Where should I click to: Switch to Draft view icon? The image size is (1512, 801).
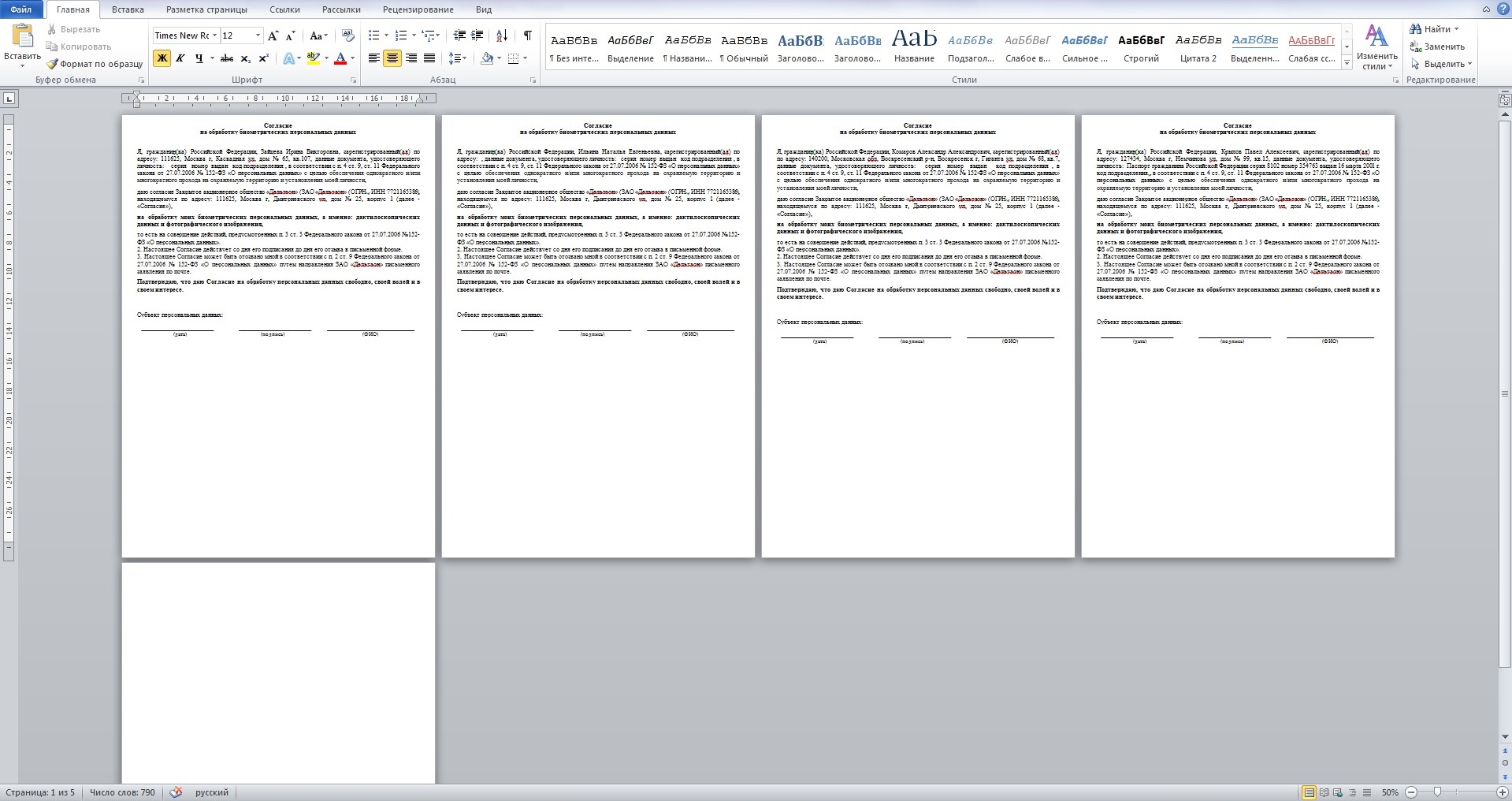tap(1365, 792)
